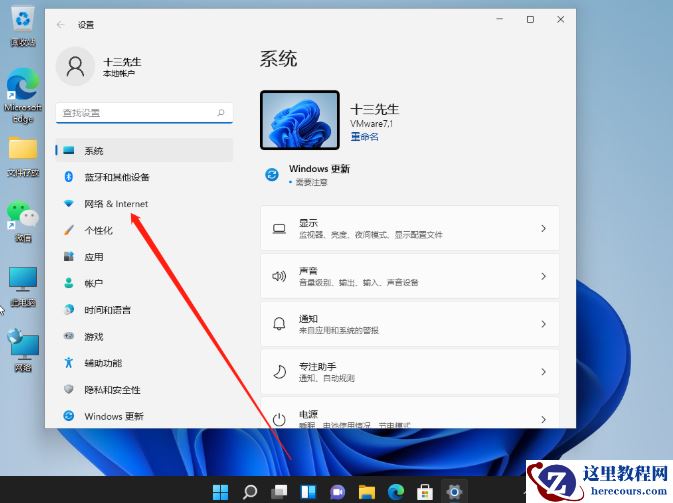The height and width of the screenshot is (503, 673).
Task: Click the 游戏 controller icon
Action: click(69, 336)
